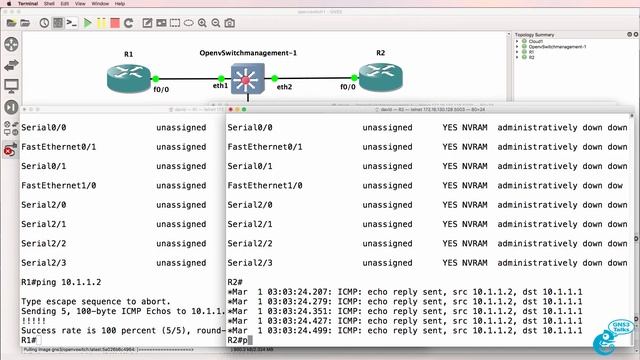Select the draw ellipse tool
The width and height of the screenshot is (640, 360).
[x=189, y=23]
